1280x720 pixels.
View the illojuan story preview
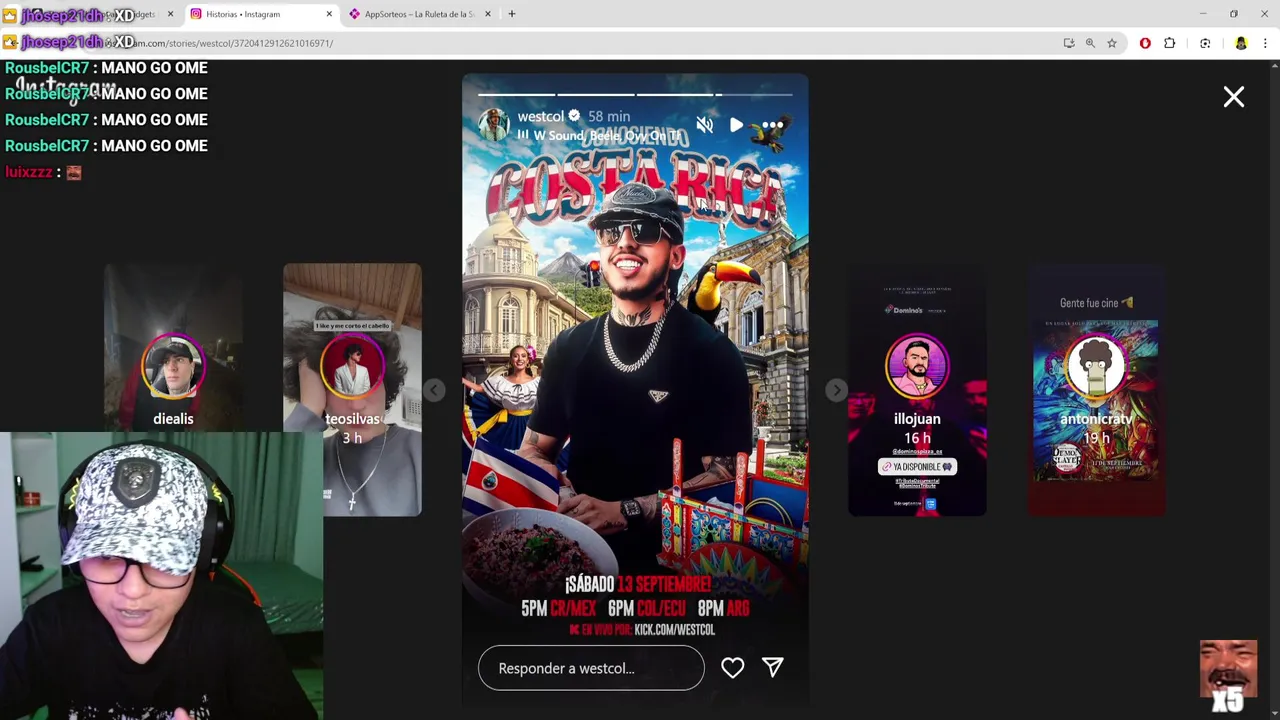pos(917,390)
